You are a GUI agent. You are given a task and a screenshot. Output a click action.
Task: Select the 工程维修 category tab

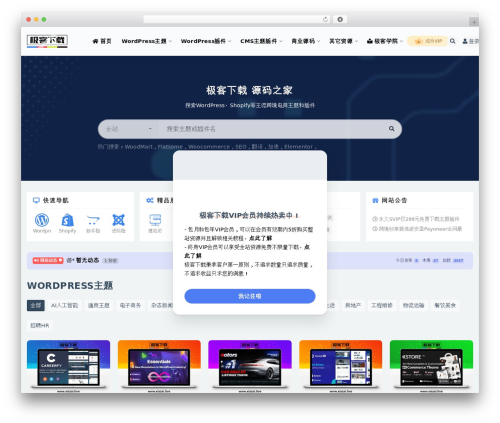click(x=382, y=305)
